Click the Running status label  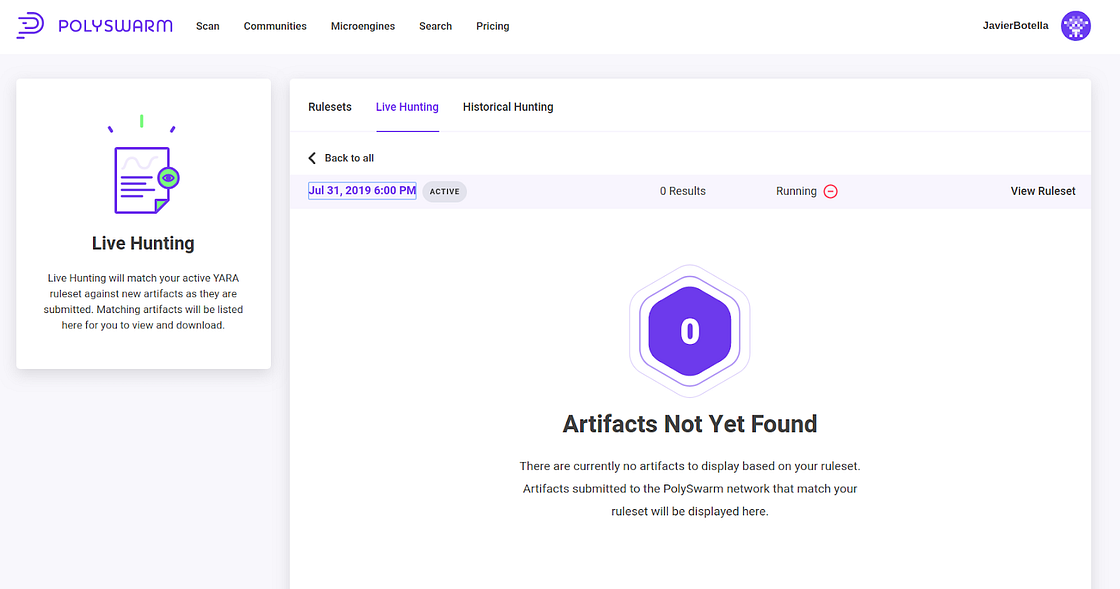[x=796, y=191]
